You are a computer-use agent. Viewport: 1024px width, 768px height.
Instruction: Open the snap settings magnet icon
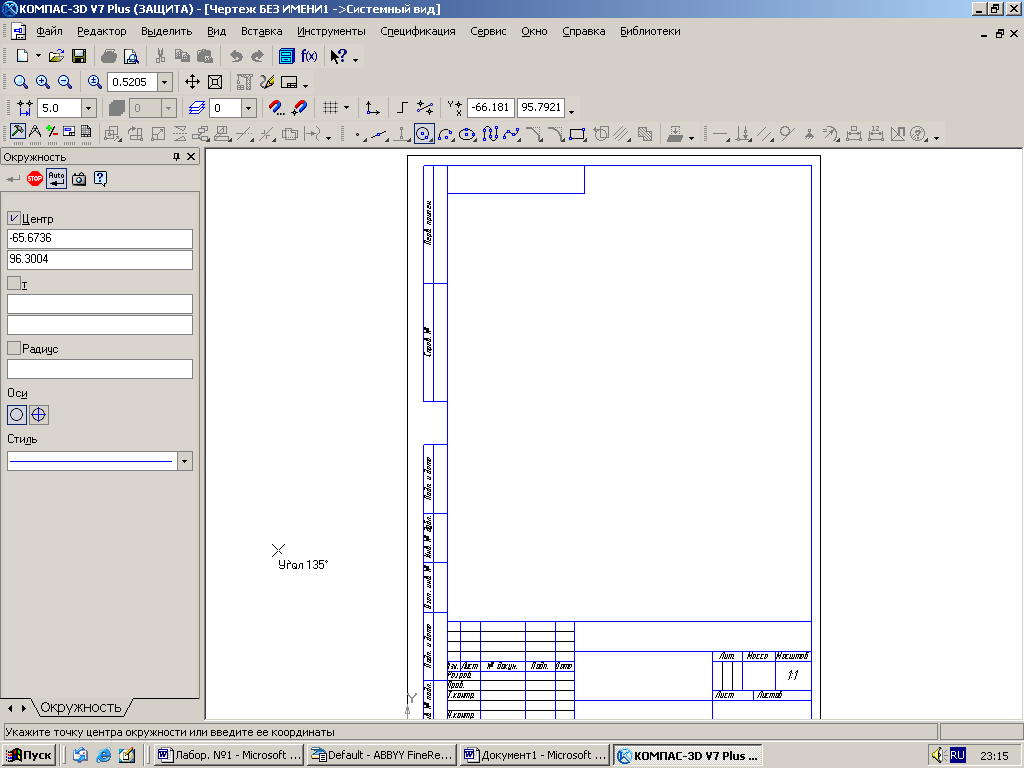pyautogui.click(x=276, y=108)
